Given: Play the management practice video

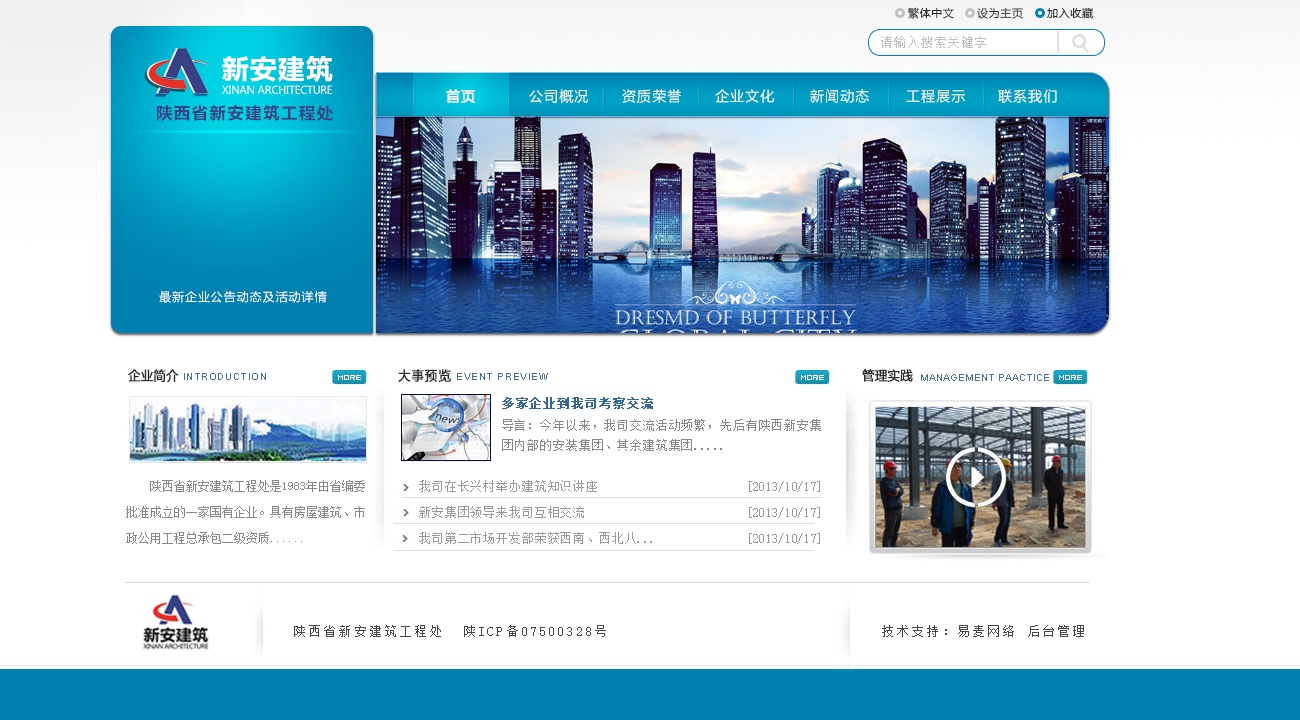Looking at the screenshot, I should point(976,477).
